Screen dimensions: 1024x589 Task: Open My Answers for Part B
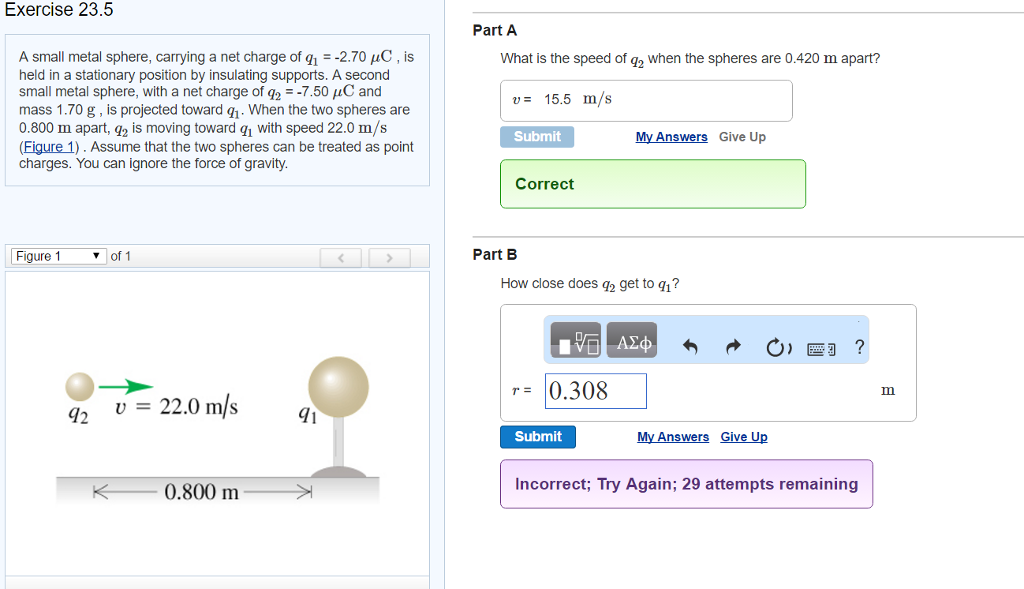click(673, 436)
